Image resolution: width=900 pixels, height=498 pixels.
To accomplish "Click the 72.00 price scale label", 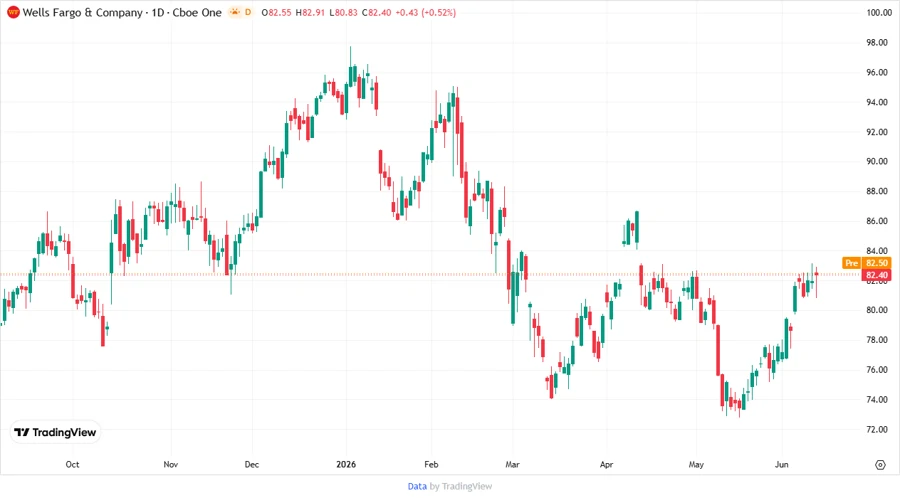I will (x=876, y=429).
